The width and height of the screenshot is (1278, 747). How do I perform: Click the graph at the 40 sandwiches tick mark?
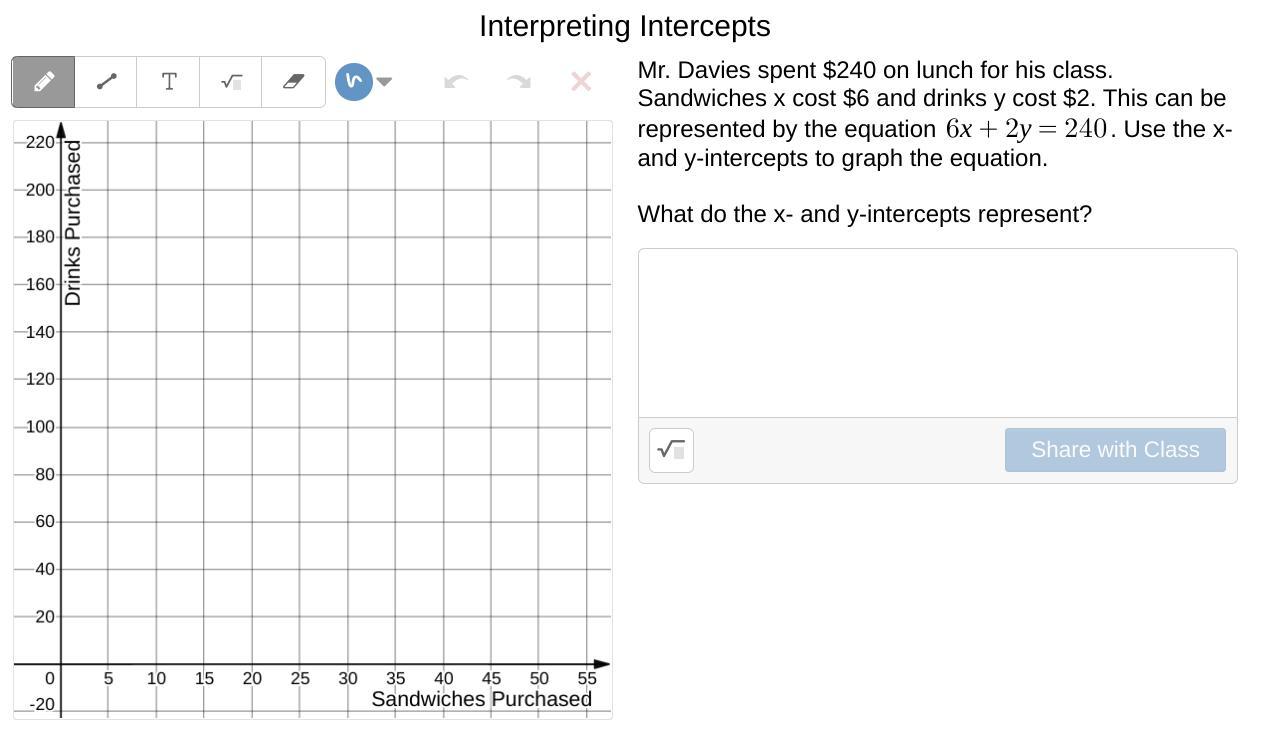[443, 664]
